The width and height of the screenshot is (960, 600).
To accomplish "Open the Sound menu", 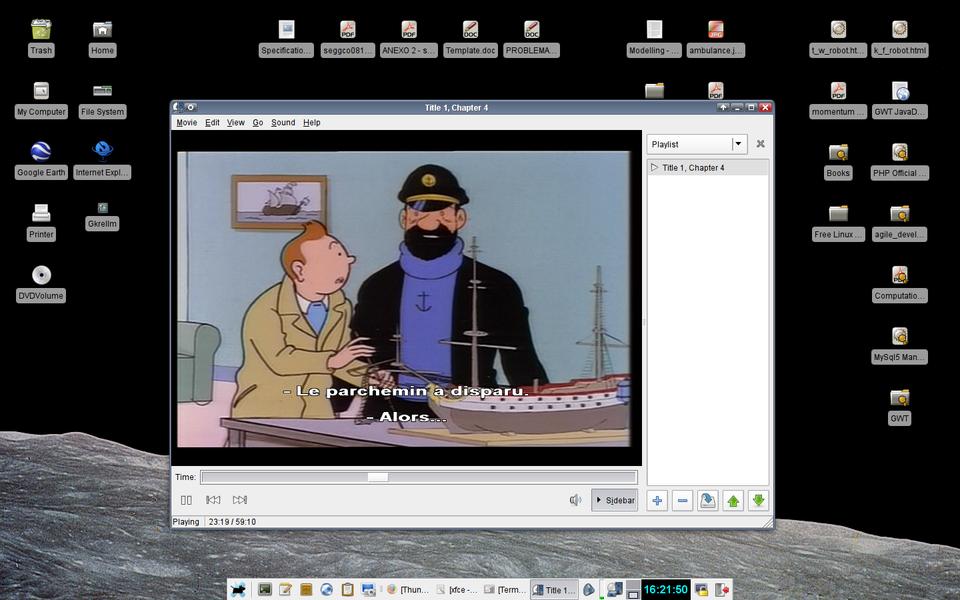I will [283, 122].
